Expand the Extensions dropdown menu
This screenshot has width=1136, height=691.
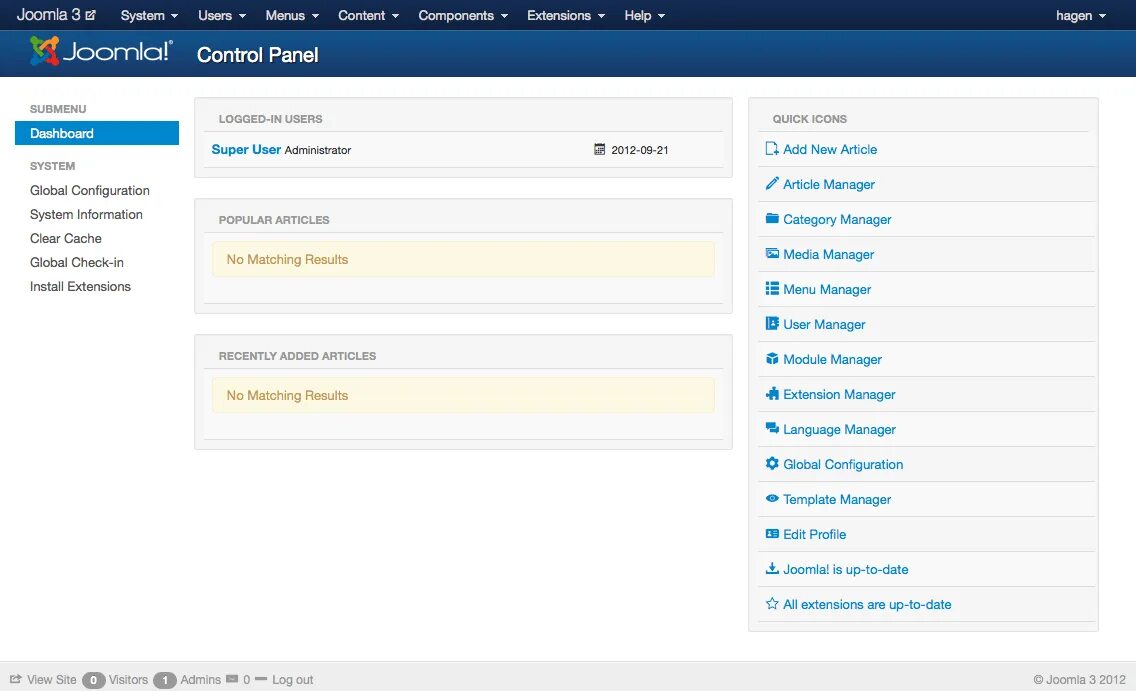(x=566, y=15)
